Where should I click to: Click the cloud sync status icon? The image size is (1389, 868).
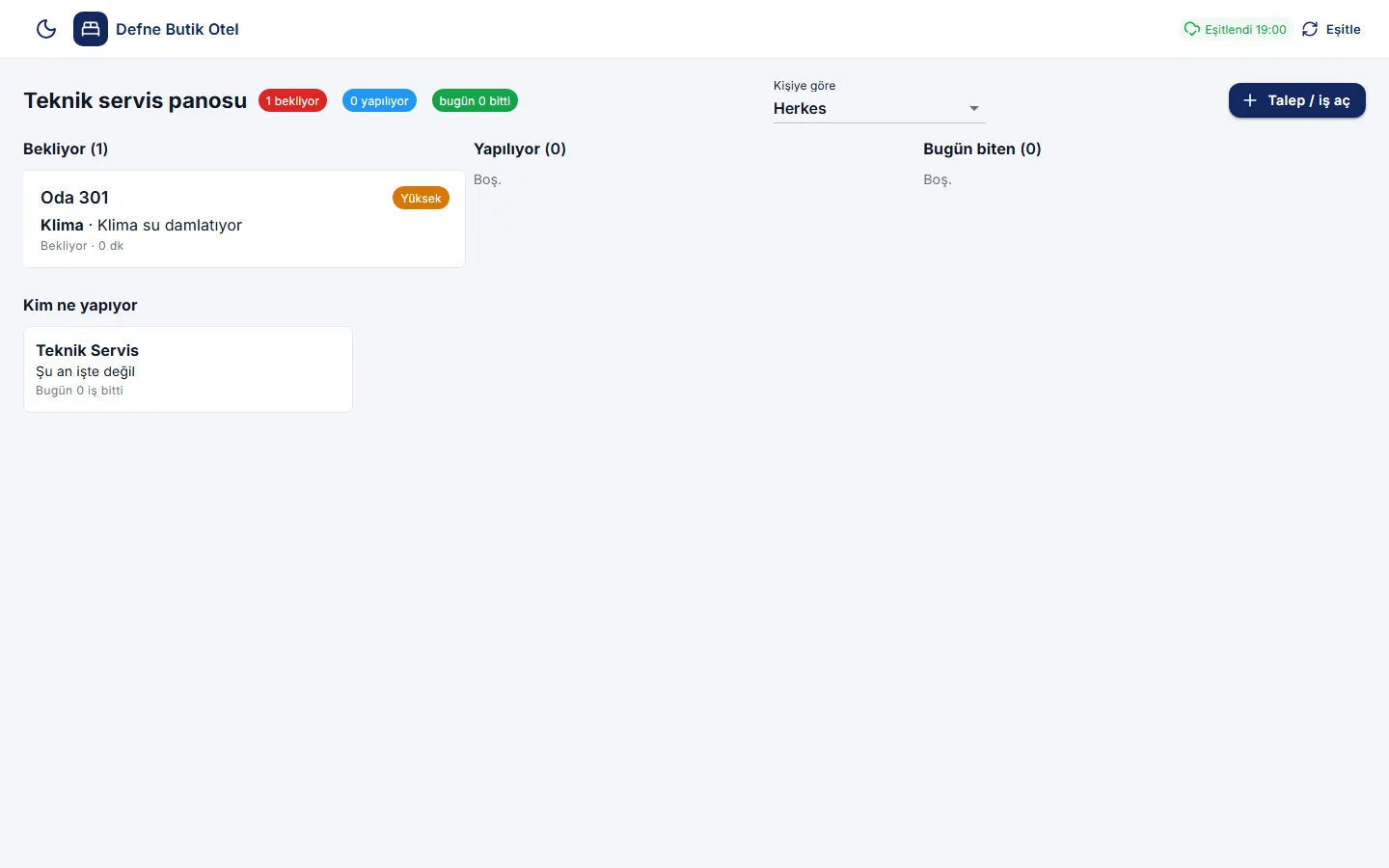click(1192, 29)
